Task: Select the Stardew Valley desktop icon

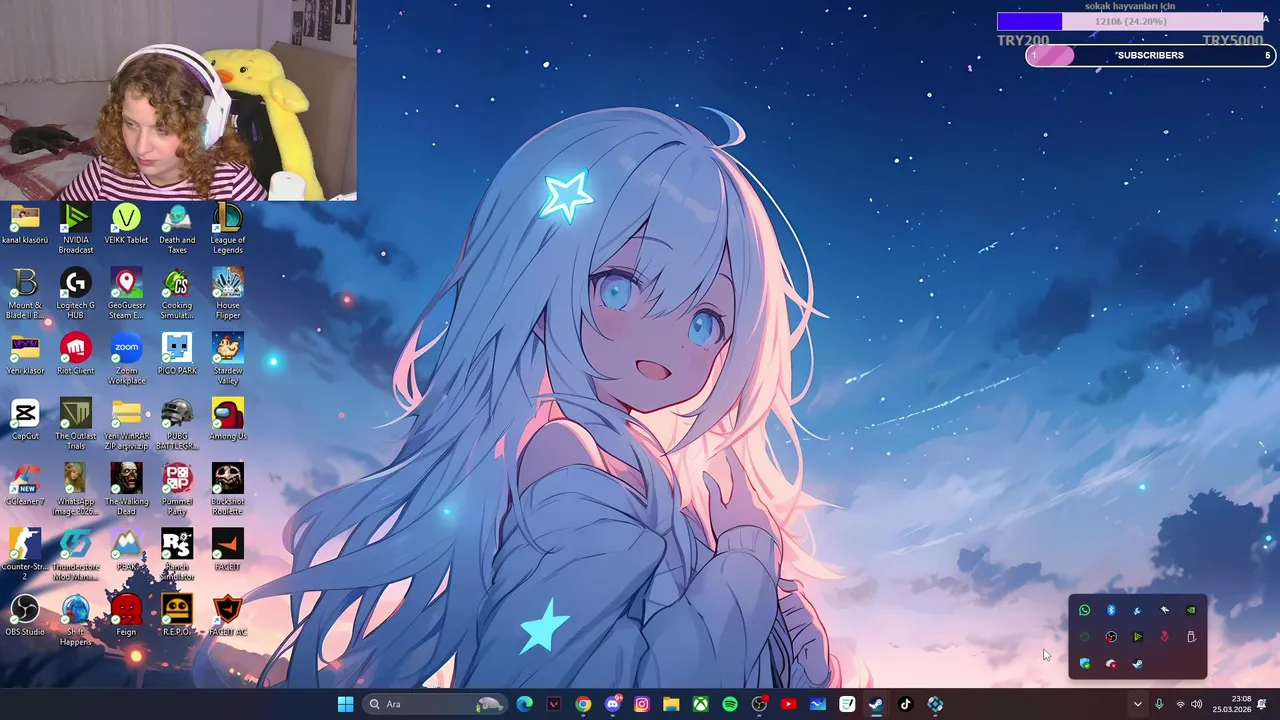Action: (228, 360)
